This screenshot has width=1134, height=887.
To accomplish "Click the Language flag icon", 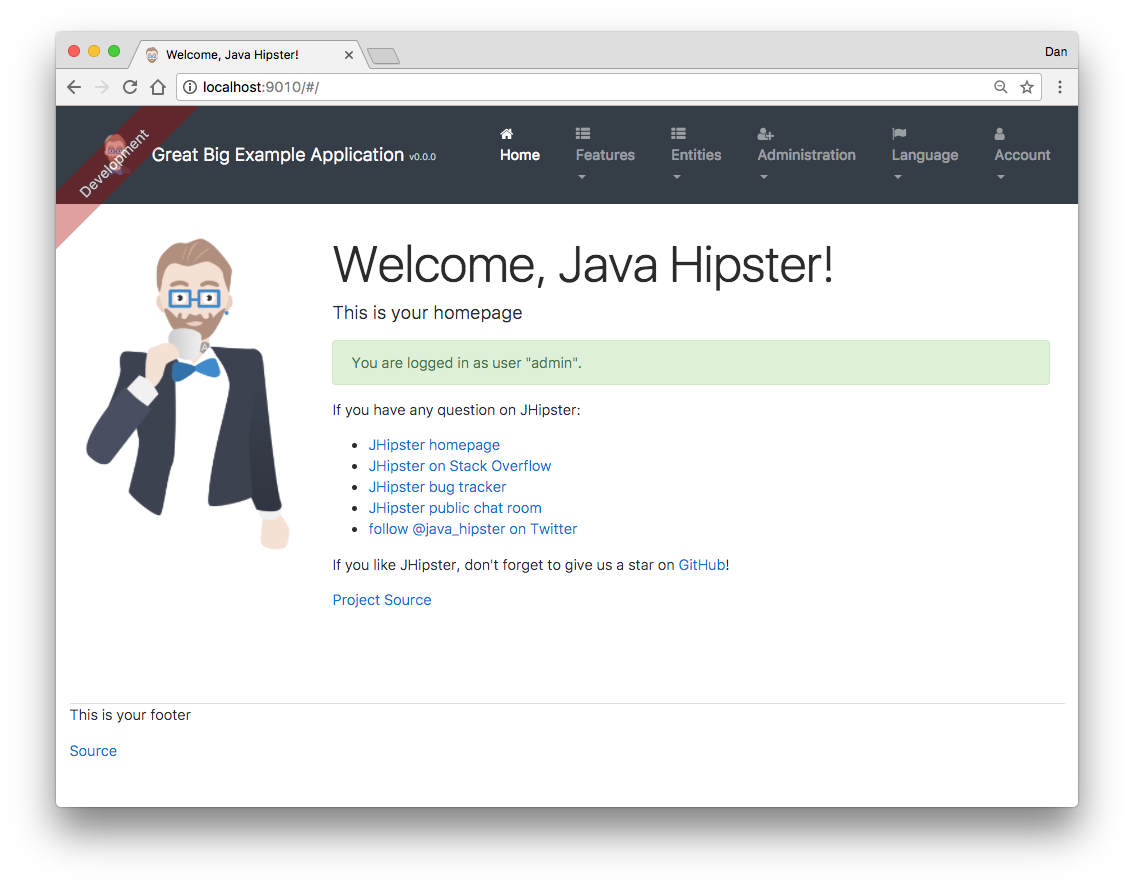I will [x=899, y=134].
